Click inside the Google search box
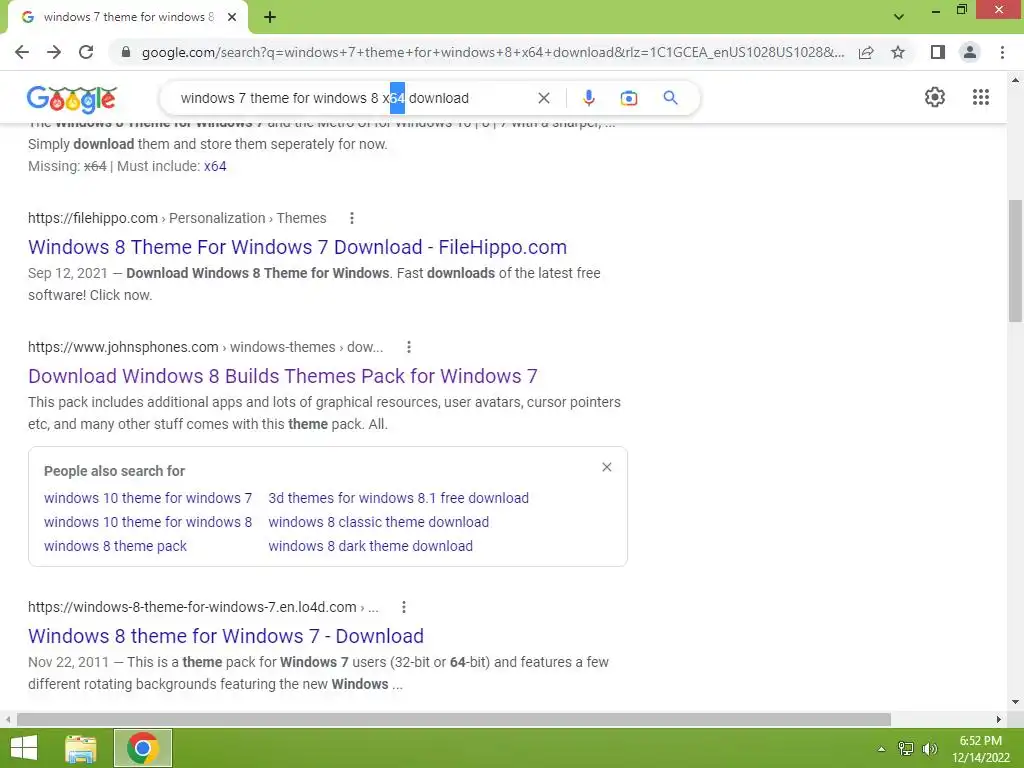The width and height of the screenshot is (1024, 768). pyautogui.click(x=353, y=98)
